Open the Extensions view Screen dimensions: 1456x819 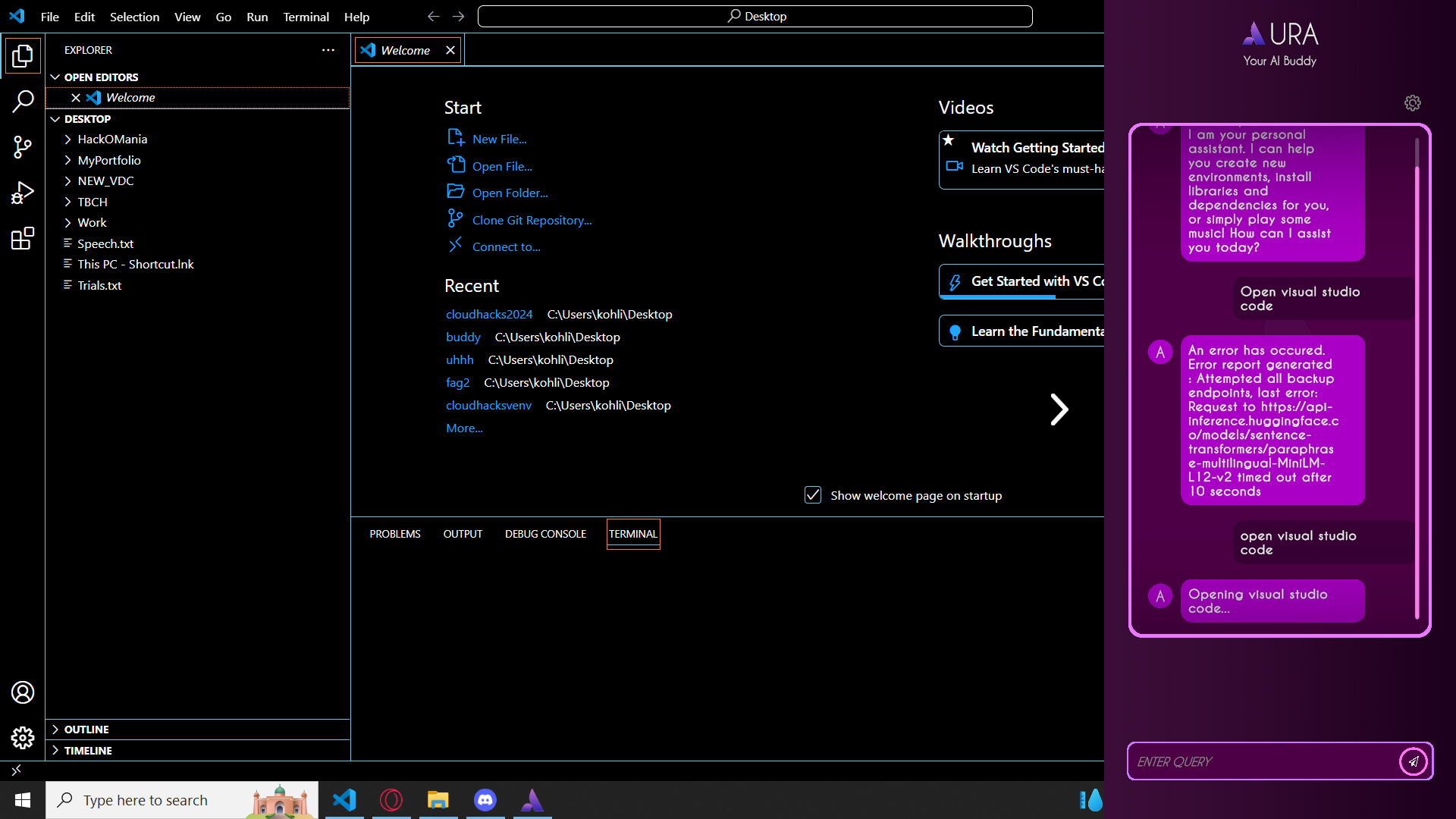click(23, 239)
